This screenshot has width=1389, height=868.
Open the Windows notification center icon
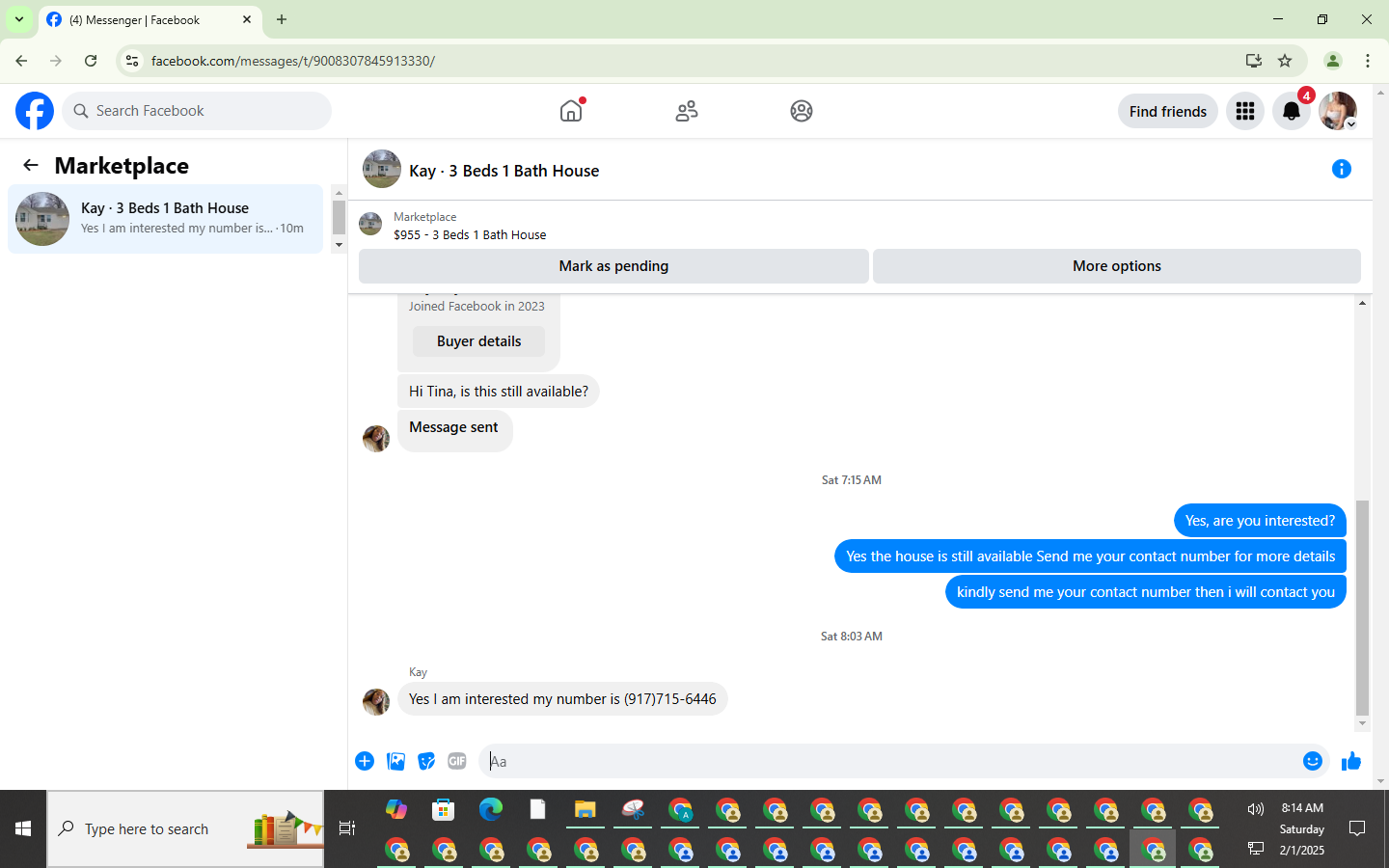tap(1357, 828)
